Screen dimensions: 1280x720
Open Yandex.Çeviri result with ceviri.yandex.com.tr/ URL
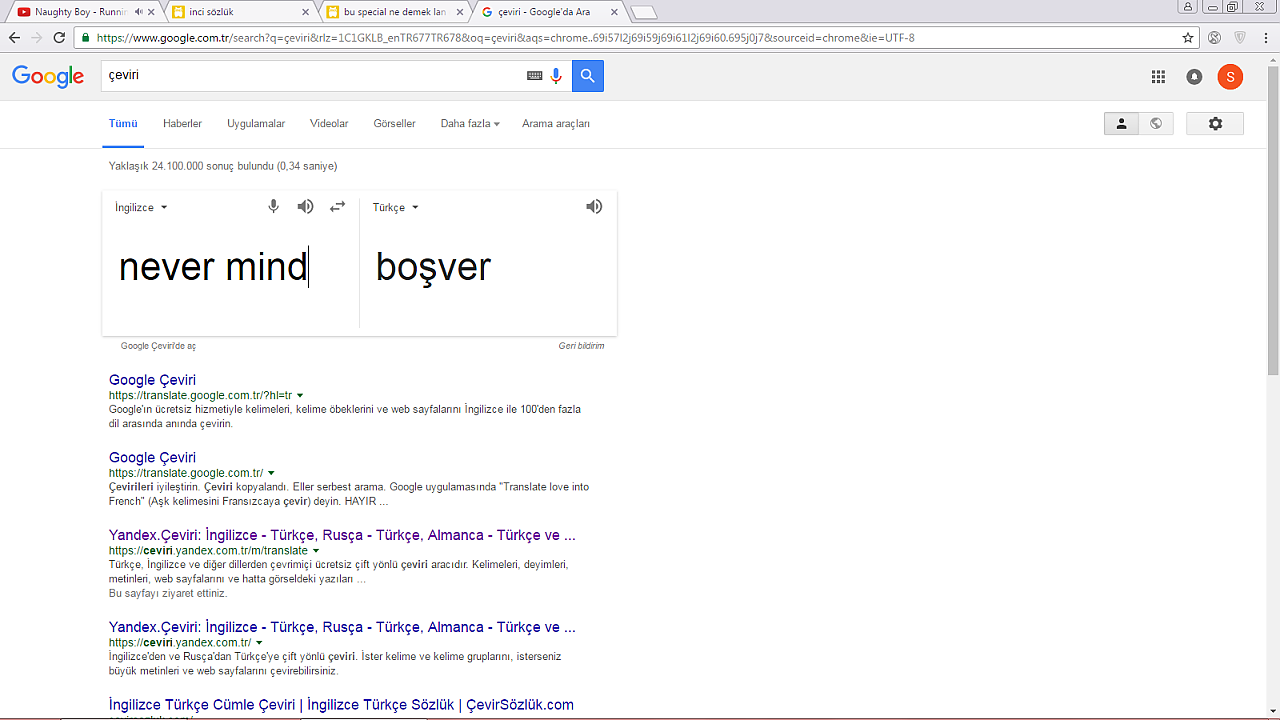[x=342, y=627]
